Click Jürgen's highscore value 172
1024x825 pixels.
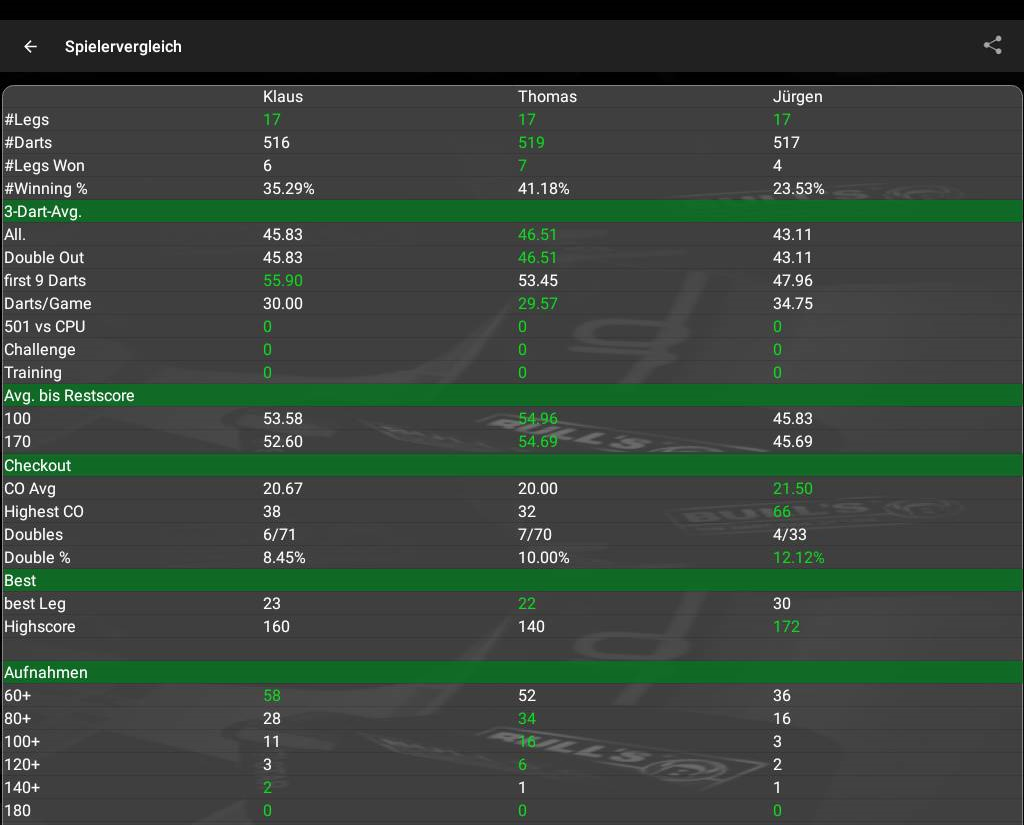787,627
